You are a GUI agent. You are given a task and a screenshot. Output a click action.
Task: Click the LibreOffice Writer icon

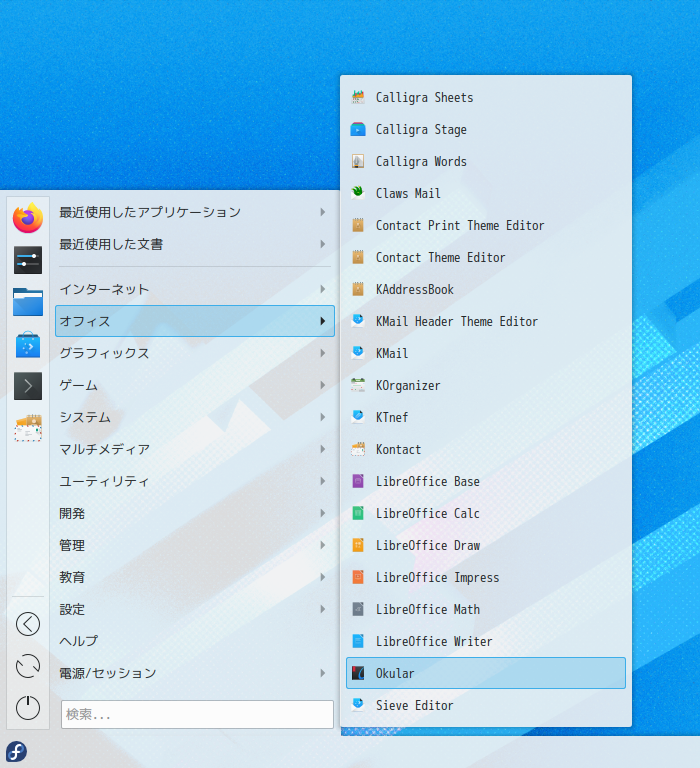tap(358, 641)
